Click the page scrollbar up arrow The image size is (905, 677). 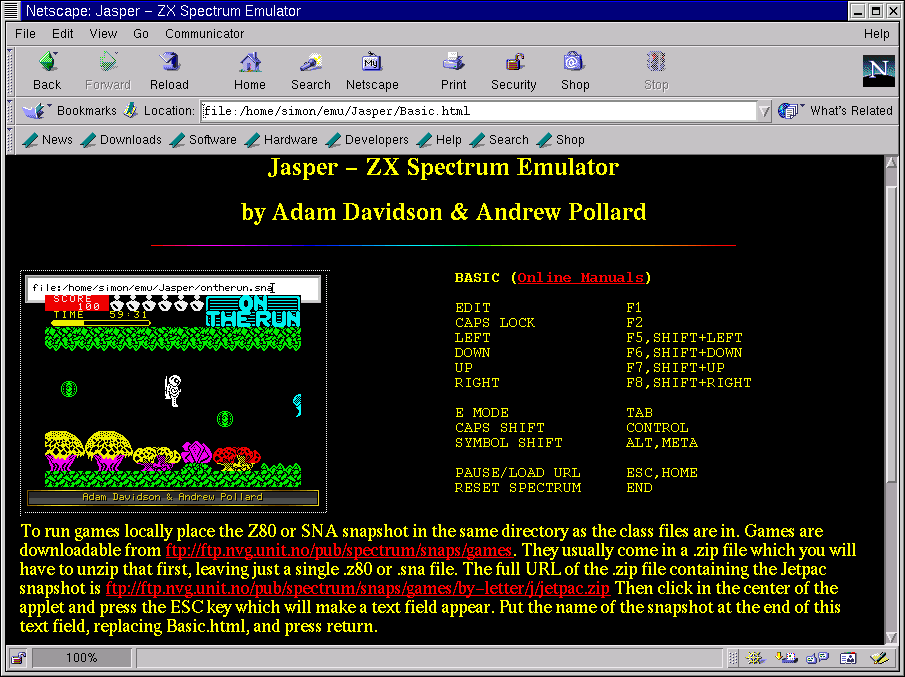point(891,163)
